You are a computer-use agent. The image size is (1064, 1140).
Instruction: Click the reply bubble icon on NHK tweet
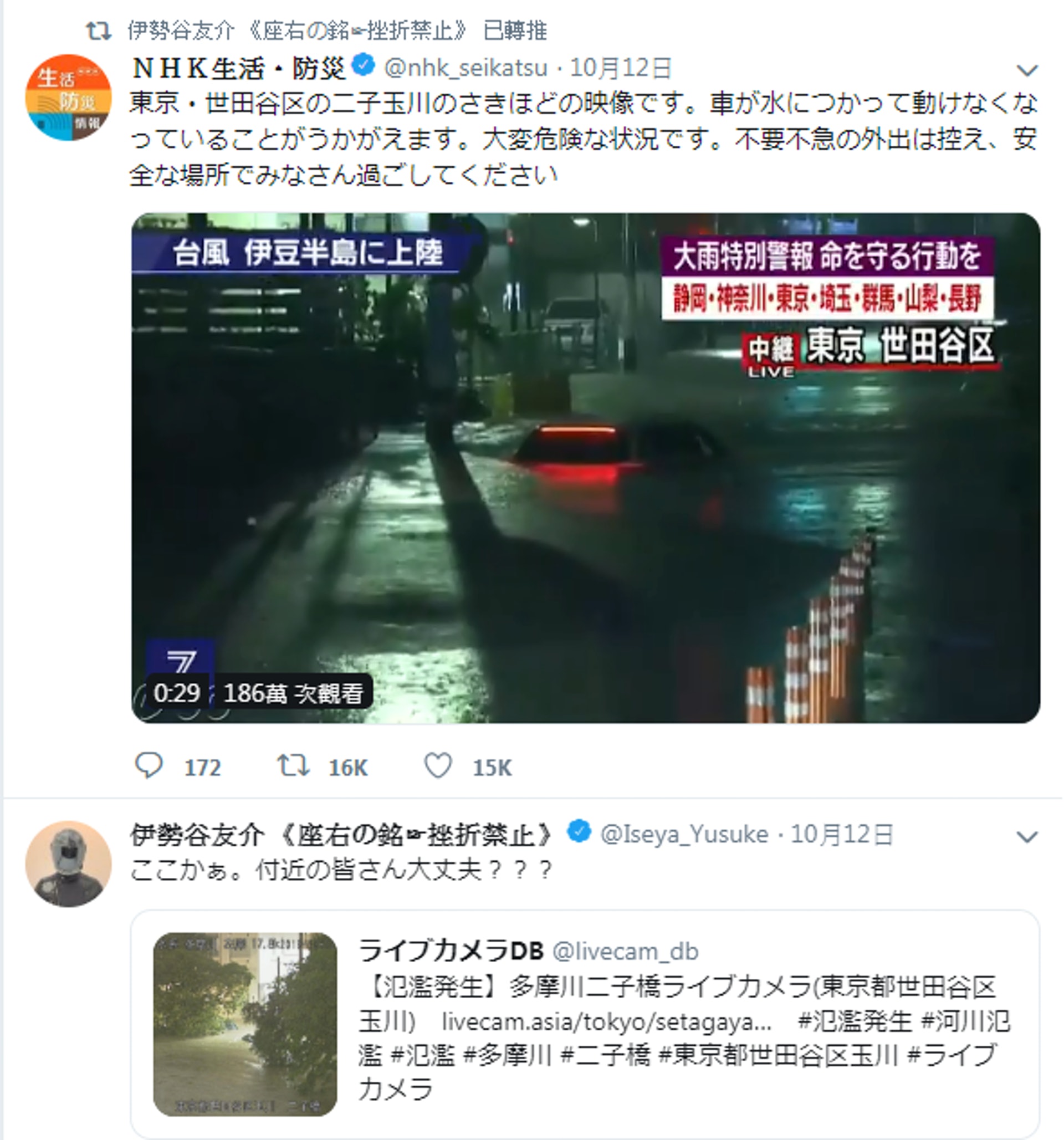149,766
